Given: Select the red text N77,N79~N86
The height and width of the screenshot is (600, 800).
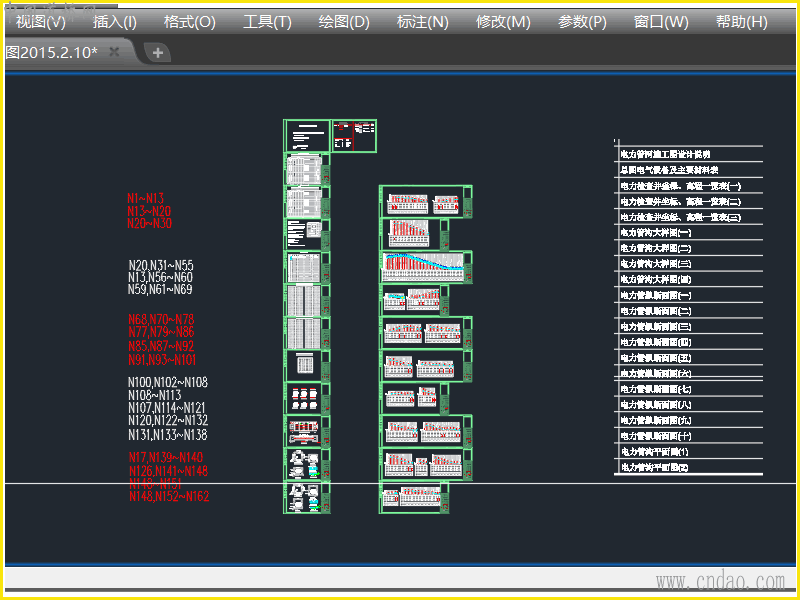Looking at the screenshot, I should (x=161, y=332).
